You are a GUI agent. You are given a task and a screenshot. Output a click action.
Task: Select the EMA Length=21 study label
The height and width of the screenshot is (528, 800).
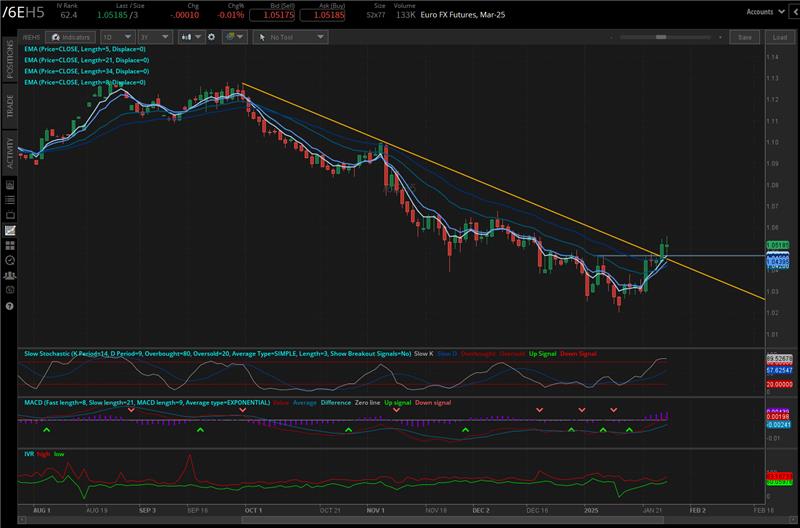tap(87, 60)
